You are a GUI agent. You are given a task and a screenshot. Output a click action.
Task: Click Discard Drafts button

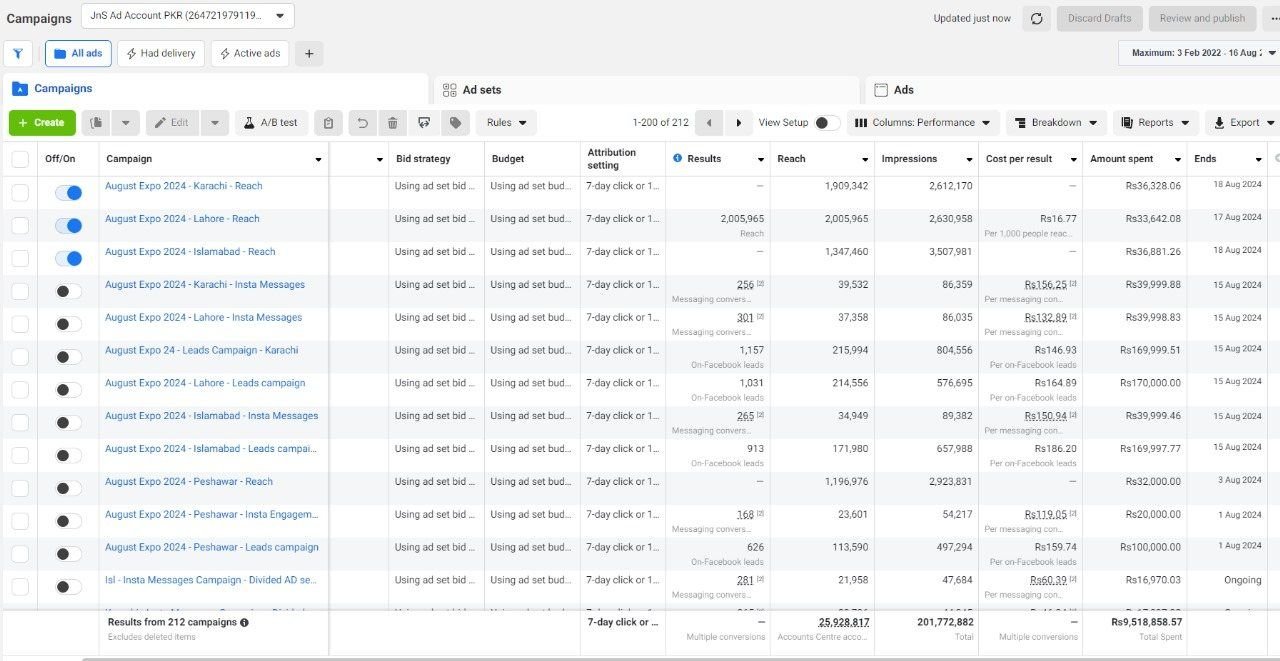click(1099, 18)
